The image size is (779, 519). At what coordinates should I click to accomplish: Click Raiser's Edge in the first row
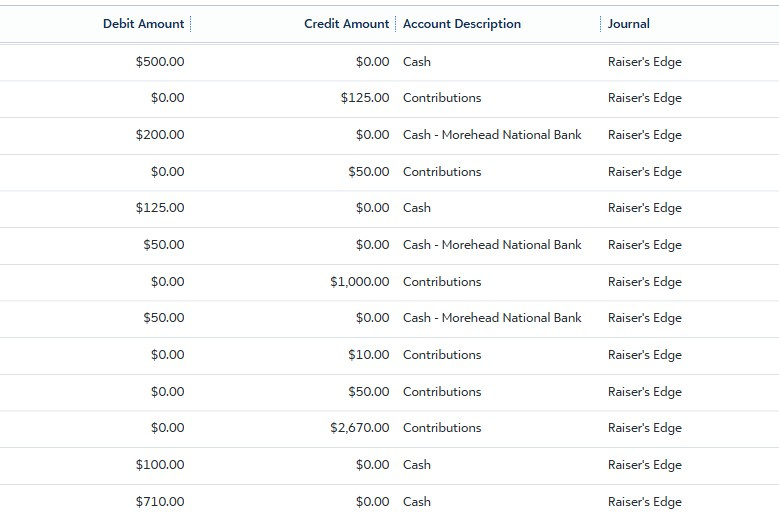[644, 62]
